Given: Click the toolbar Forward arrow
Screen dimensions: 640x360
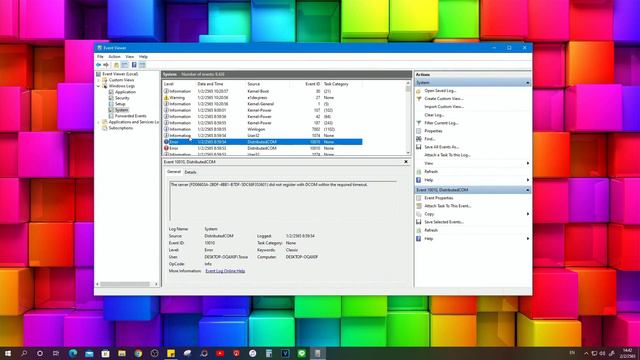Looking at the screenshot, I should pos(106,65).
